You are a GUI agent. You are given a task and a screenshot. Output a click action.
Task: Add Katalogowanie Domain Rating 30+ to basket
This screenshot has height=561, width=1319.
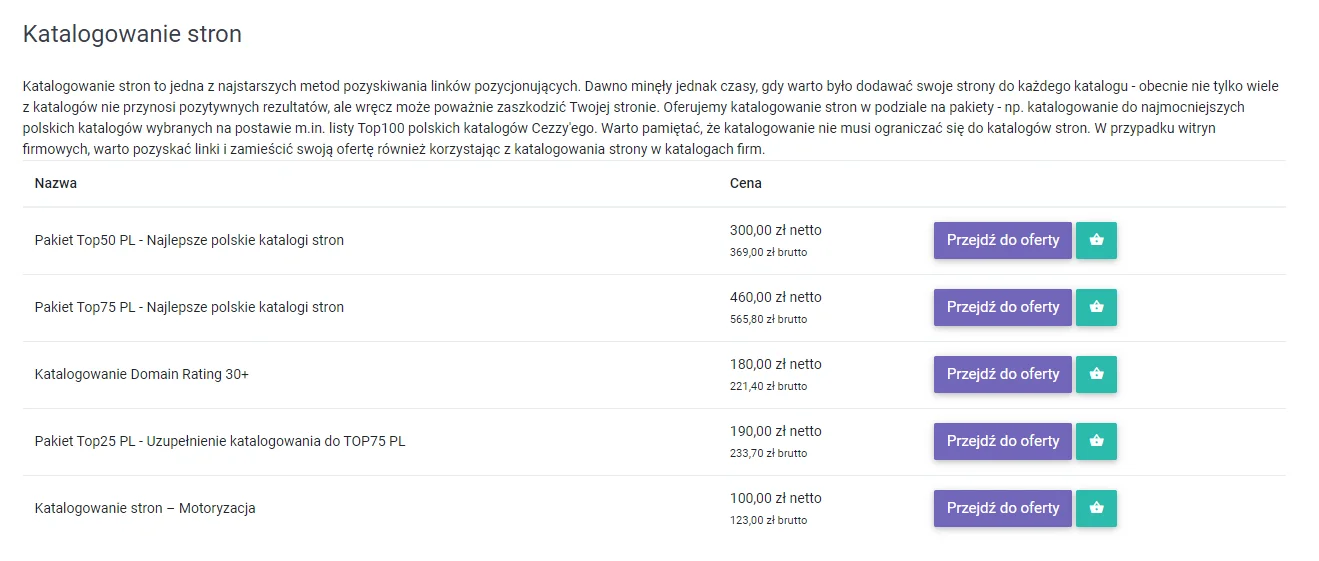coord(1096,374)
